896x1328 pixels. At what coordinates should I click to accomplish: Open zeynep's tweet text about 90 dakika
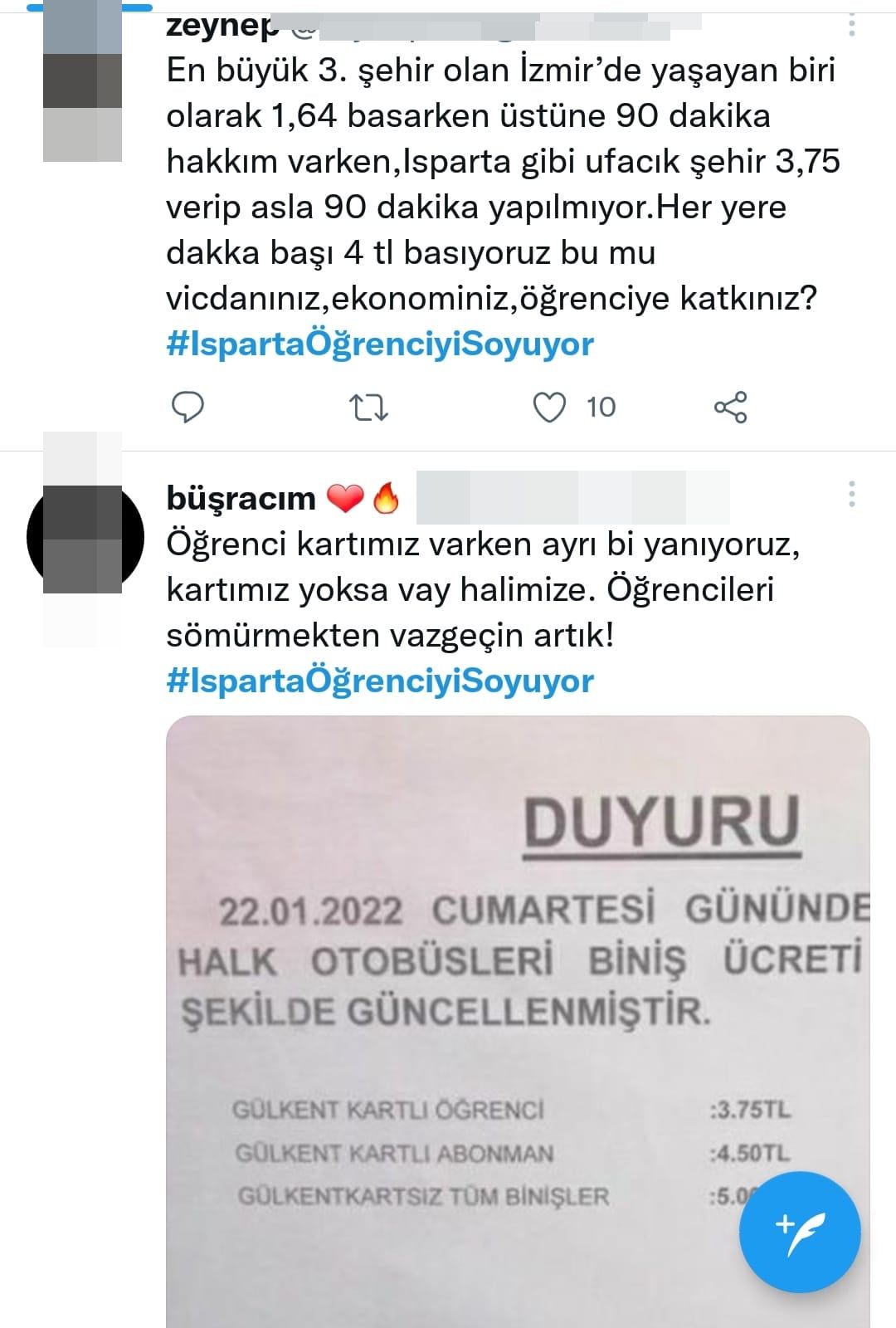click(503, 184)
